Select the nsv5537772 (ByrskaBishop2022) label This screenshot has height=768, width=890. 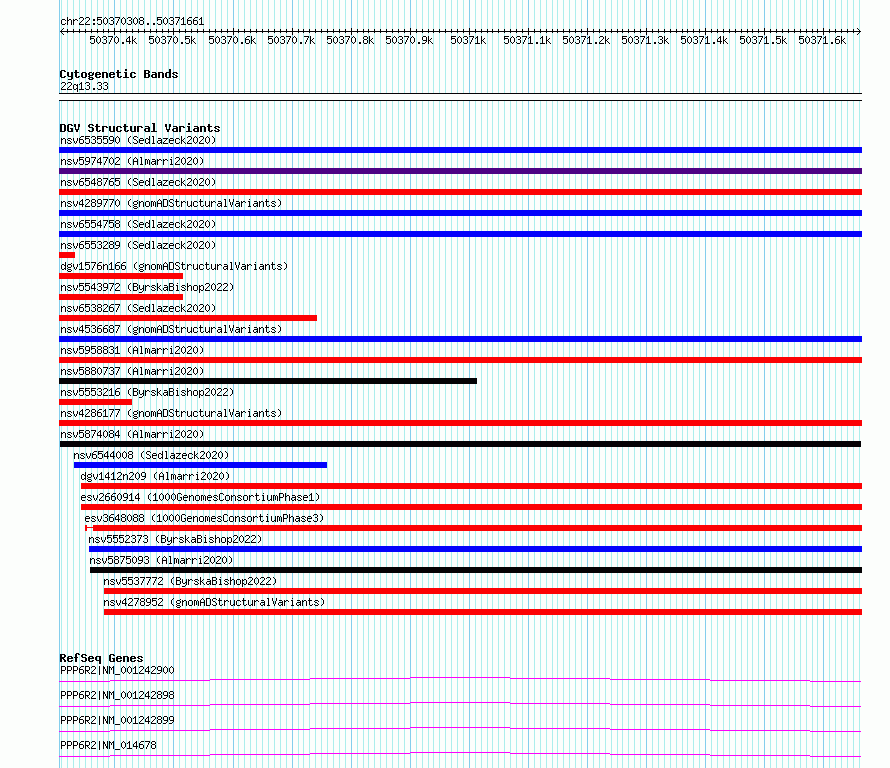[190, 581]
